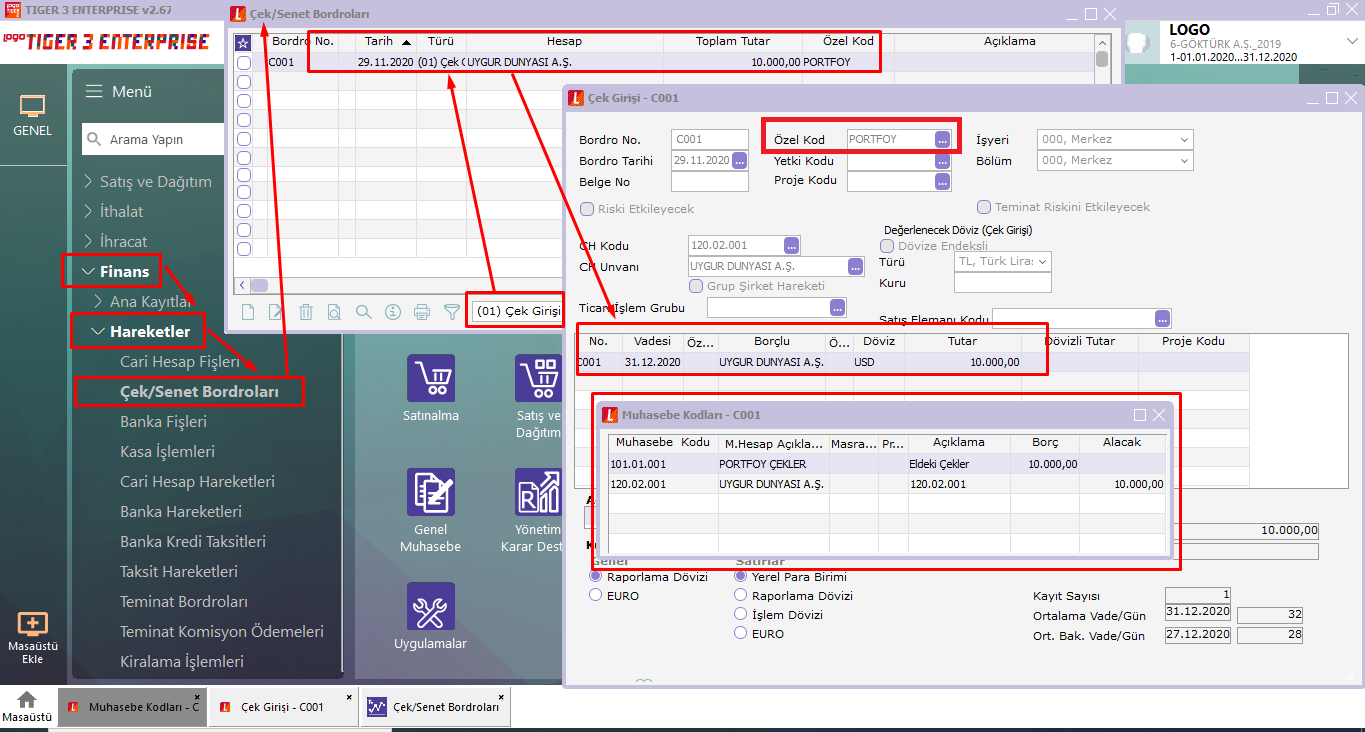Open Yetki Kodu lookup button

[x=942, y=161]
